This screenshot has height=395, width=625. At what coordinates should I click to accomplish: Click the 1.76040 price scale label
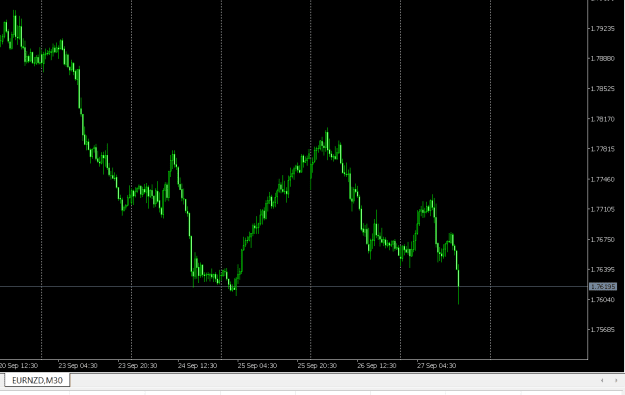tap(603, 300)
